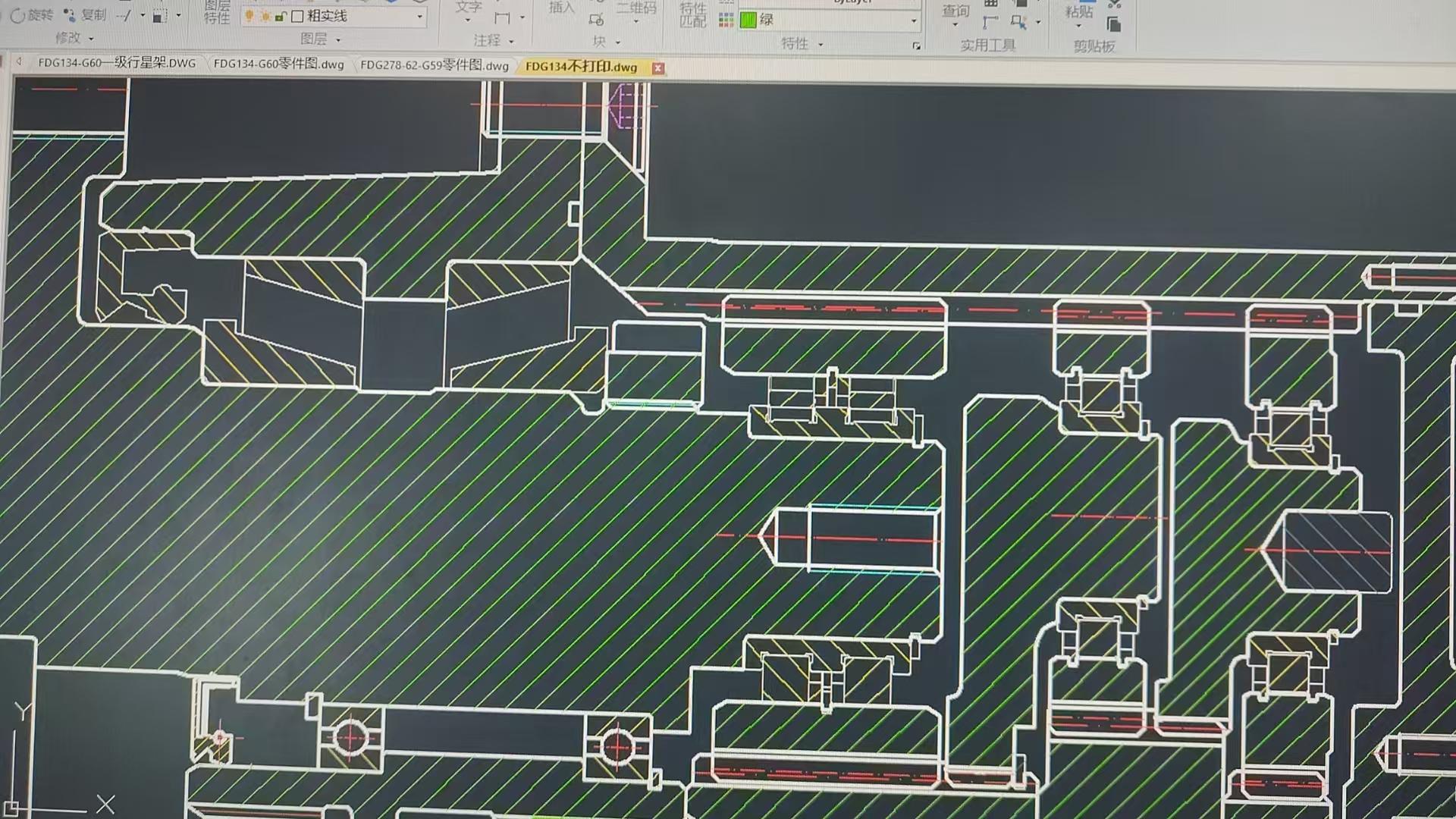Toggle the layer freeze sun icon
Image resolution: width=1456 pixels, height=819 pixels.
click(x=265, y=16)
